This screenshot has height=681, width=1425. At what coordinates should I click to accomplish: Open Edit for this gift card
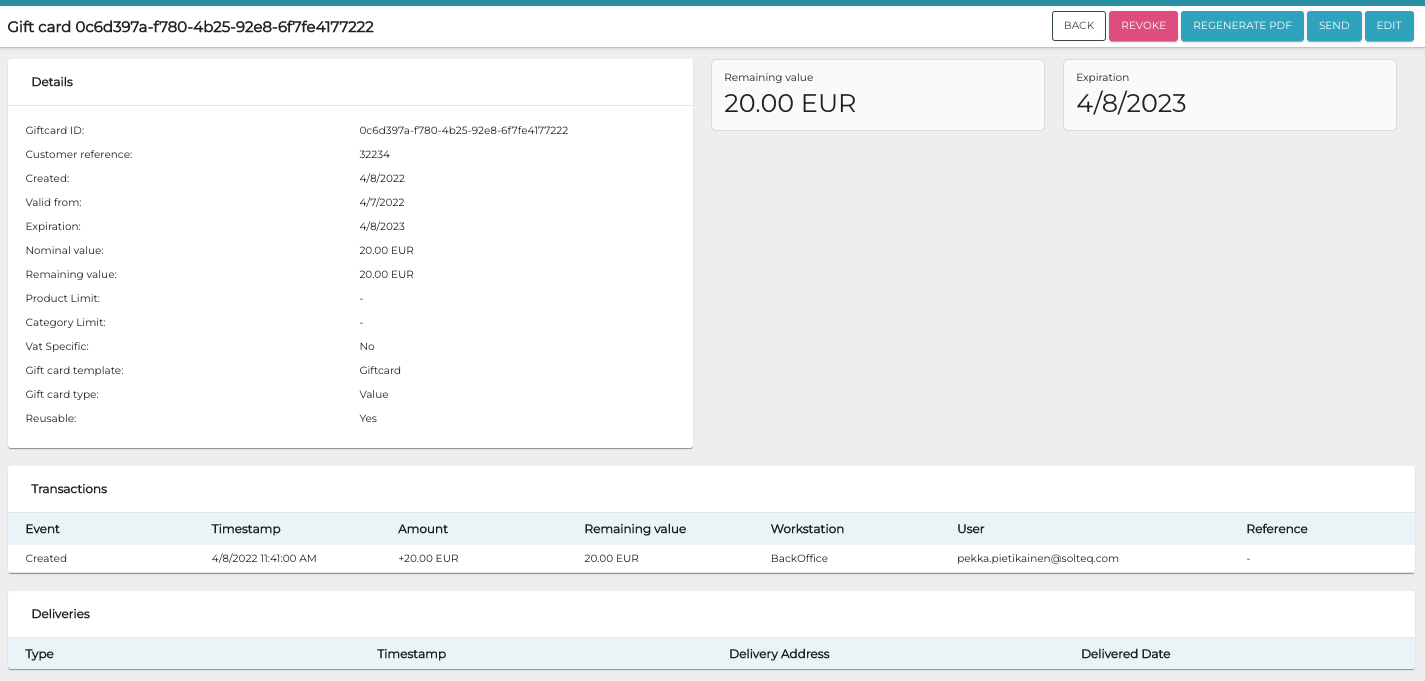1388,26
